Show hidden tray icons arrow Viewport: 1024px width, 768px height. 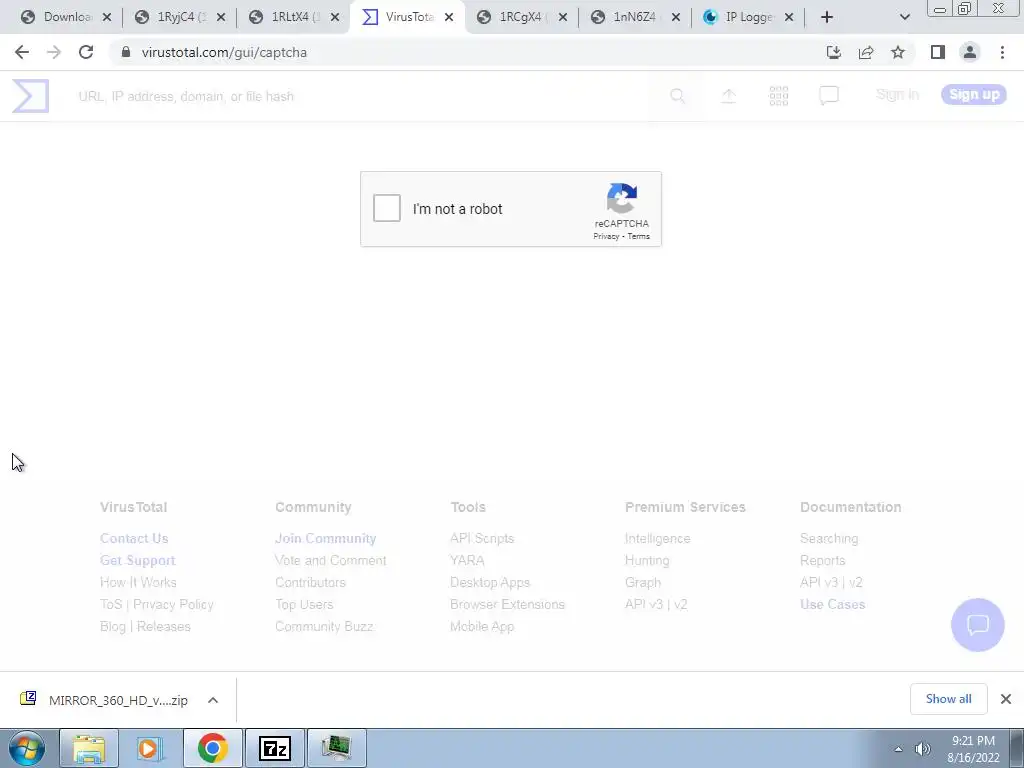point(899,749)
